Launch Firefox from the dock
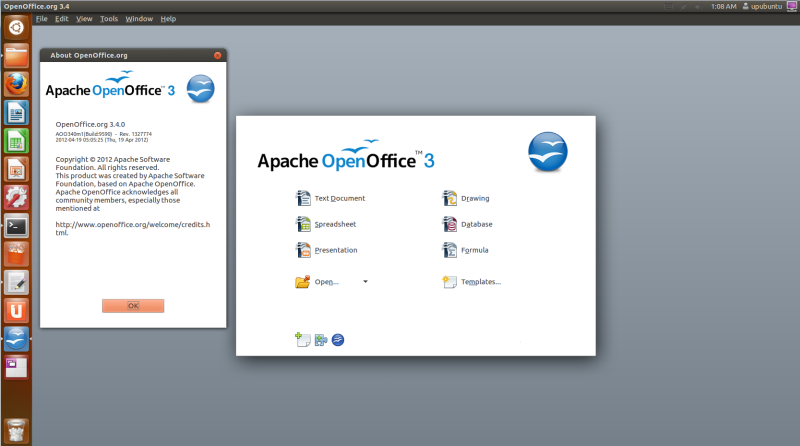Viewport: 800px width, 446px height. click(16, 84)
